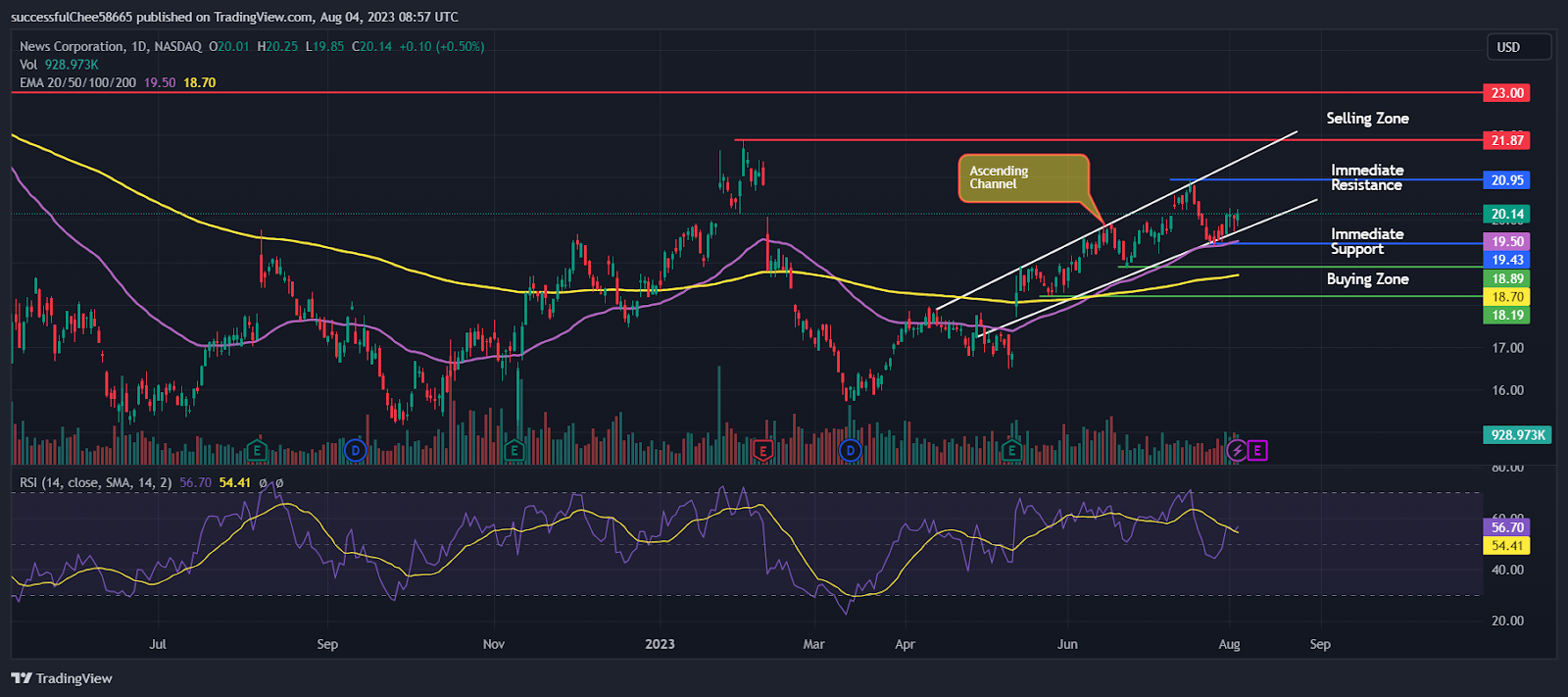Click the Immediate Resistance text label
The image size is (1568, 697).
click(1367, 177)
